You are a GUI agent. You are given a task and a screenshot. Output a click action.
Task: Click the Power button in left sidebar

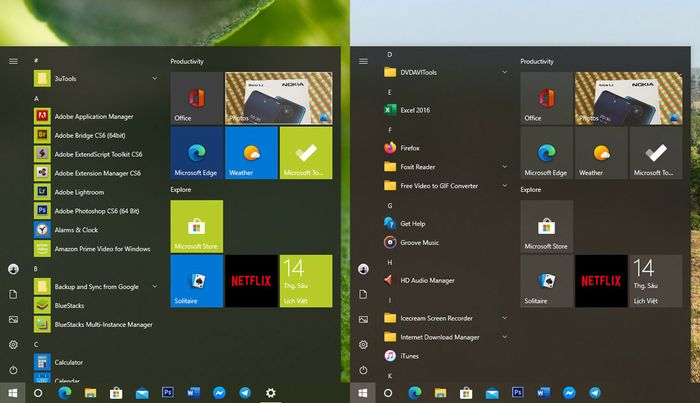point(13,370)
